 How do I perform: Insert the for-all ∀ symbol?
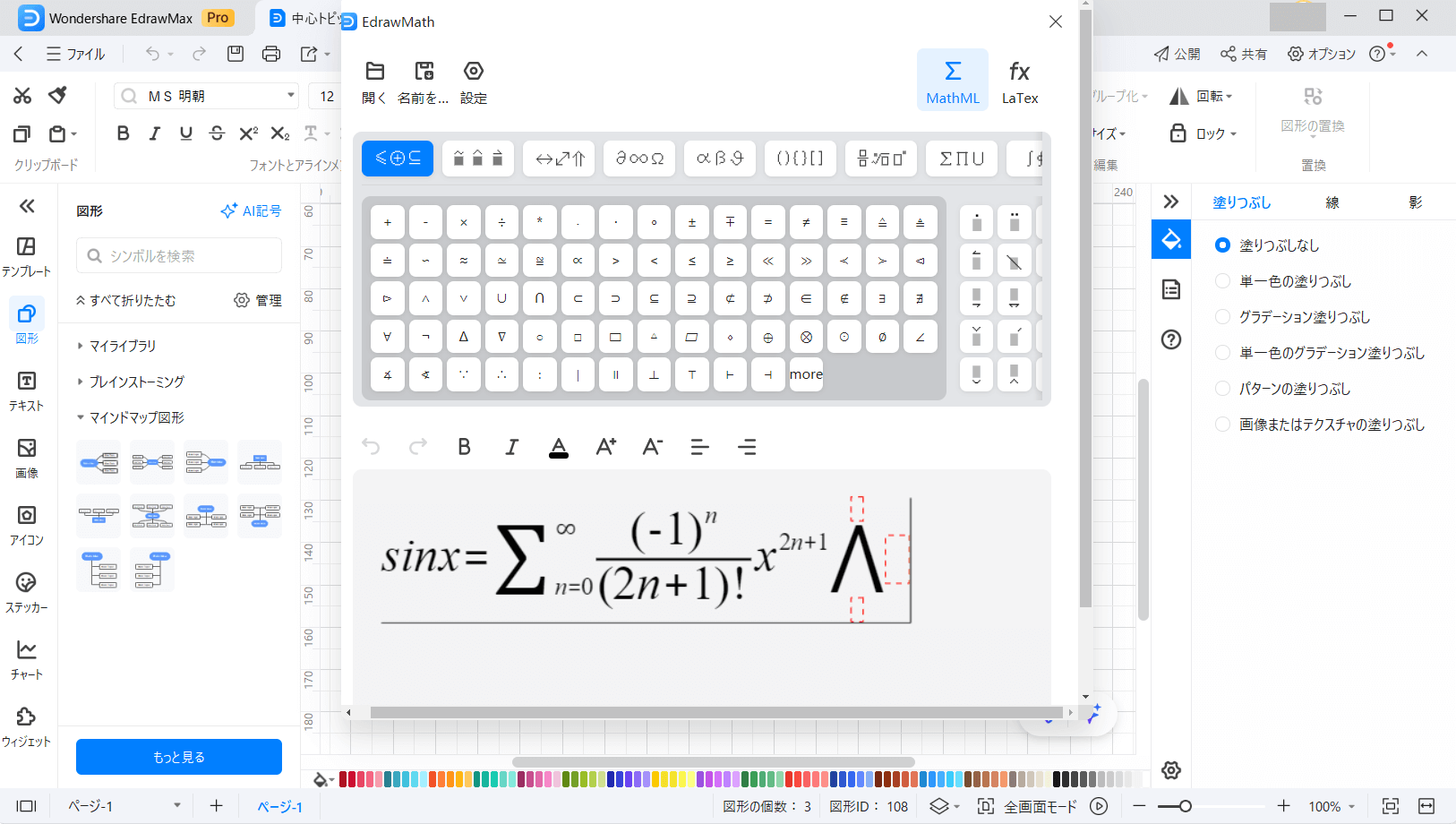tap(388, 337)
